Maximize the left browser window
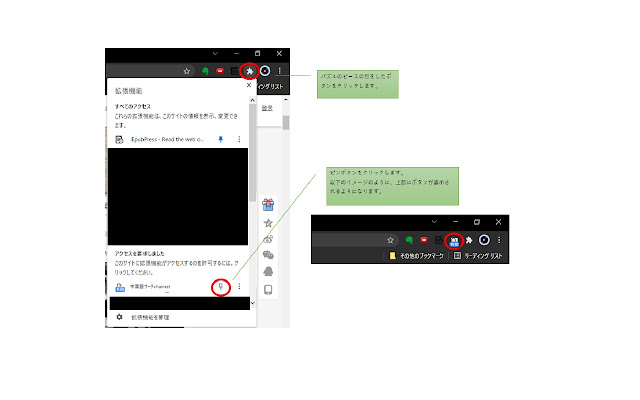The height and width of the screenshot is (400, 640). point(258,53)
